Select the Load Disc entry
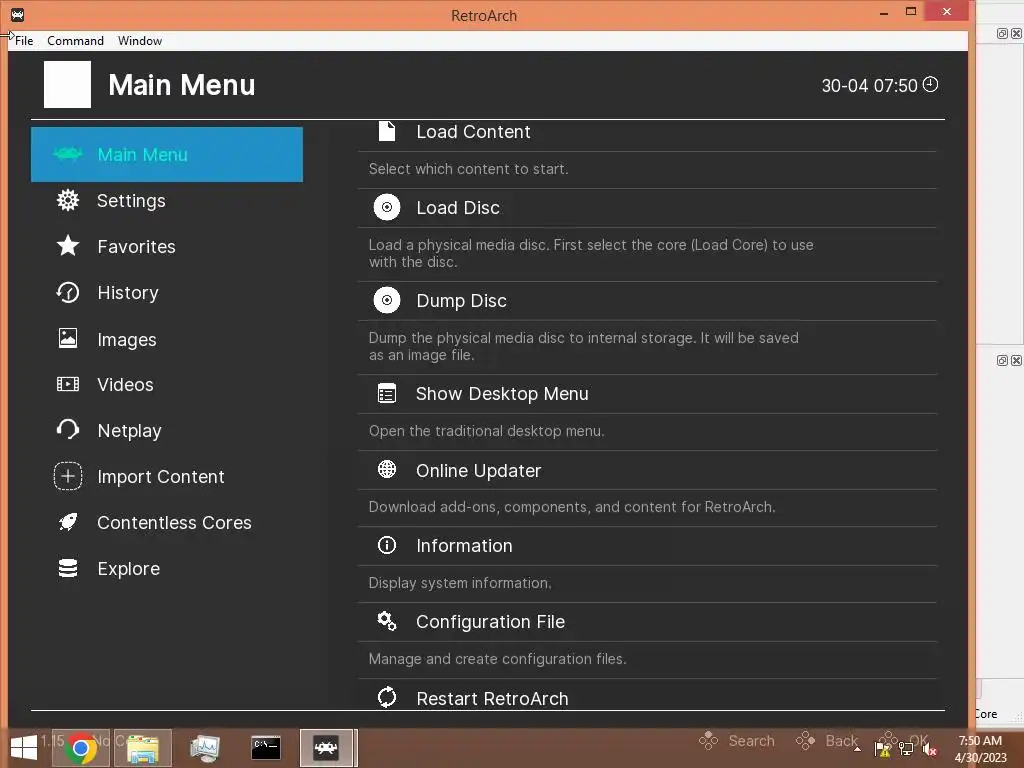This screenshot has height=768, width=1024. [647, 208]
